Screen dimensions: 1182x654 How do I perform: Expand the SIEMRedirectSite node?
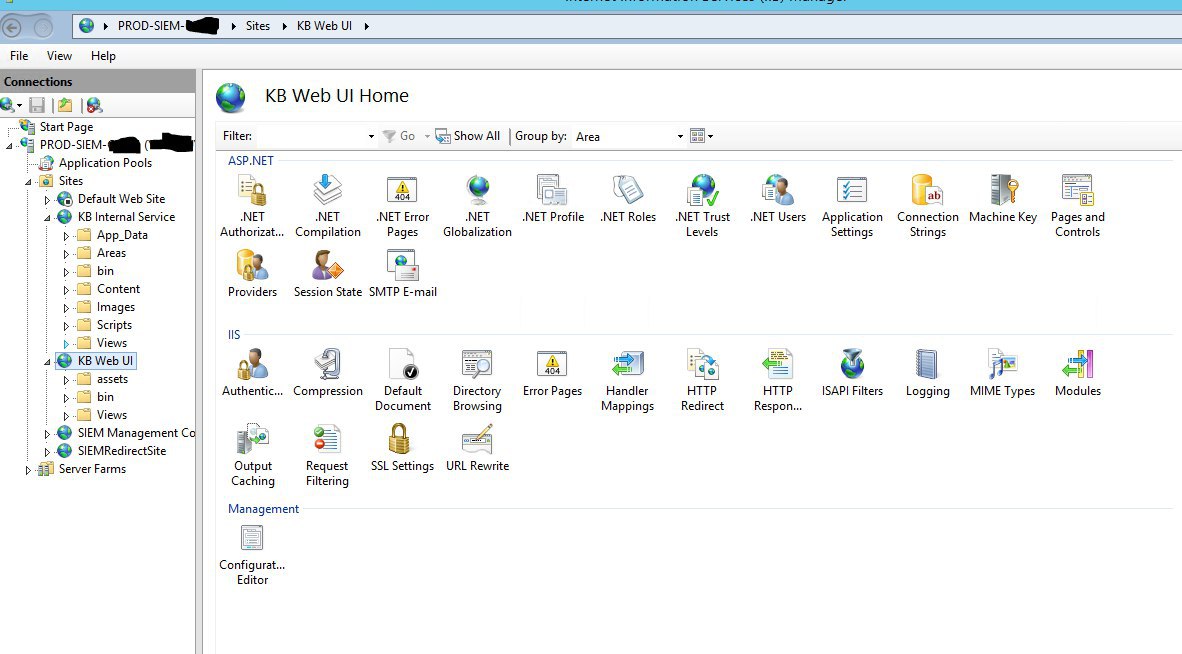point(47,452)
